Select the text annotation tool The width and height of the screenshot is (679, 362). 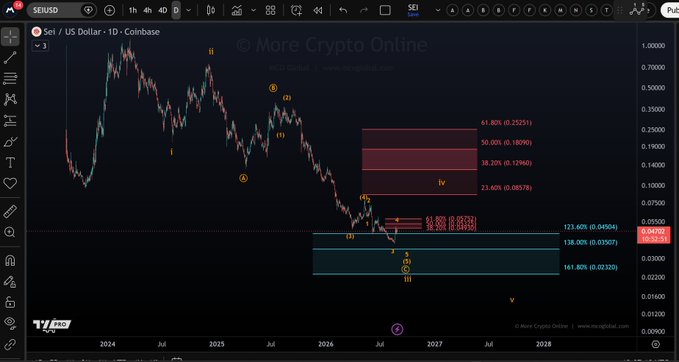coord(10,163)
